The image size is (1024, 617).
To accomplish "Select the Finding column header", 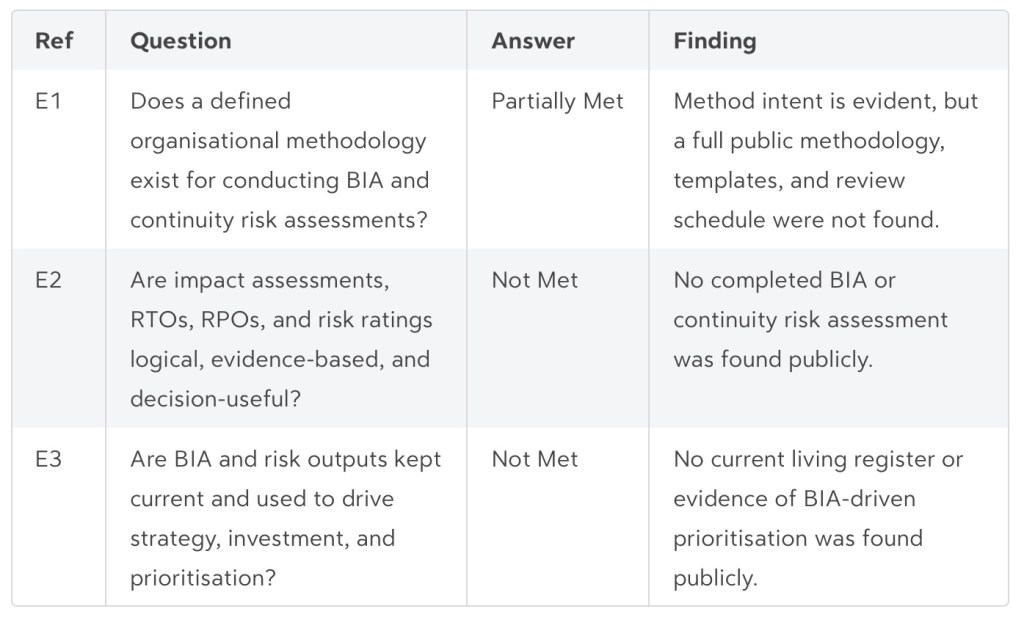I will tap(714, 41).
